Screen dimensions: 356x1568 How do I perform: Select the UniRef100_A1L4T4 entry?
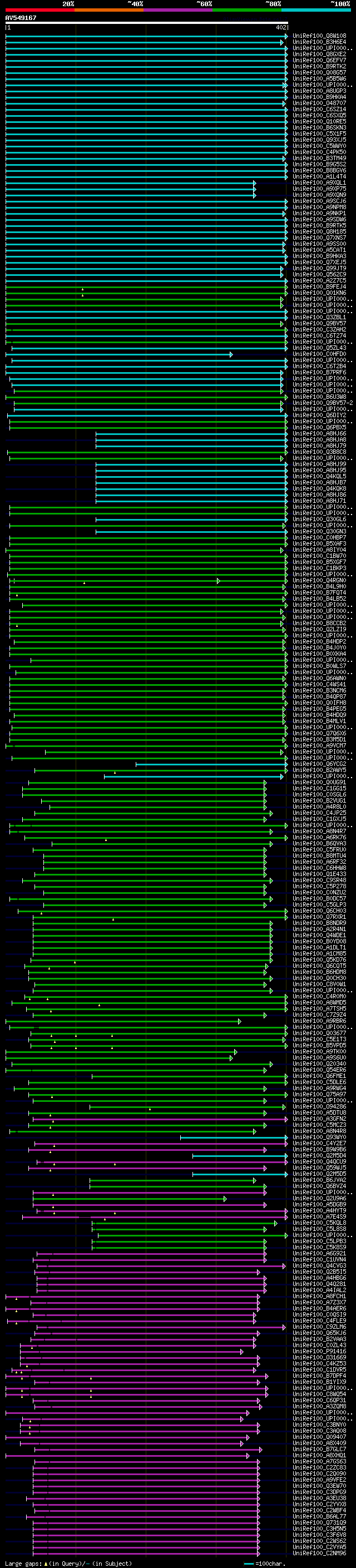tap(319, 176)
